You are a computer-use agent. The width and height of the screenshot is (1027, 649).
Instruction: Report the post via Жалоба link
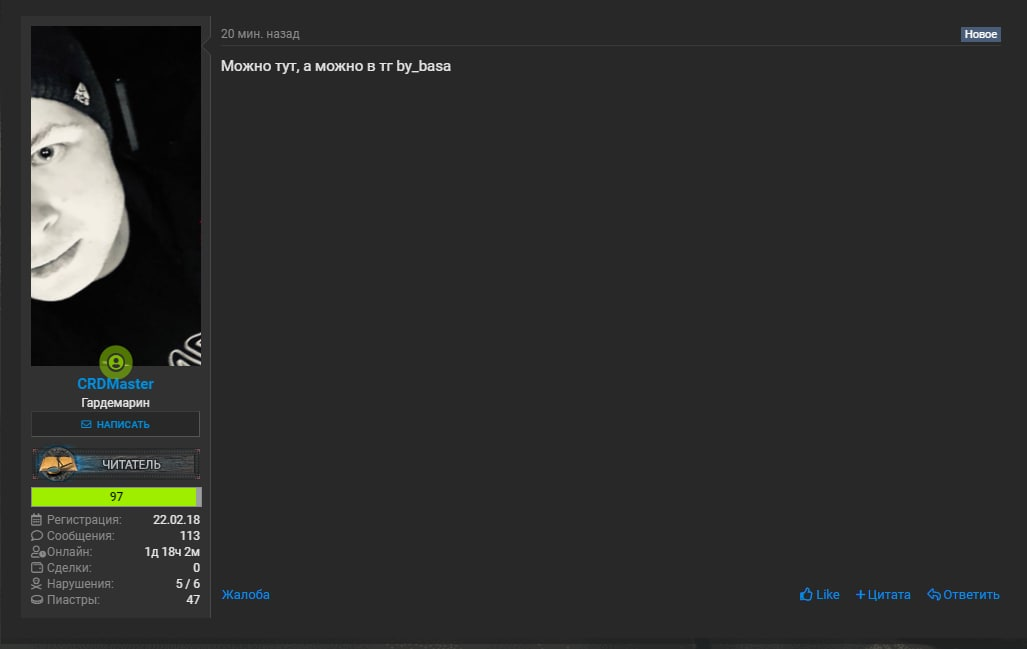point(246,595)
